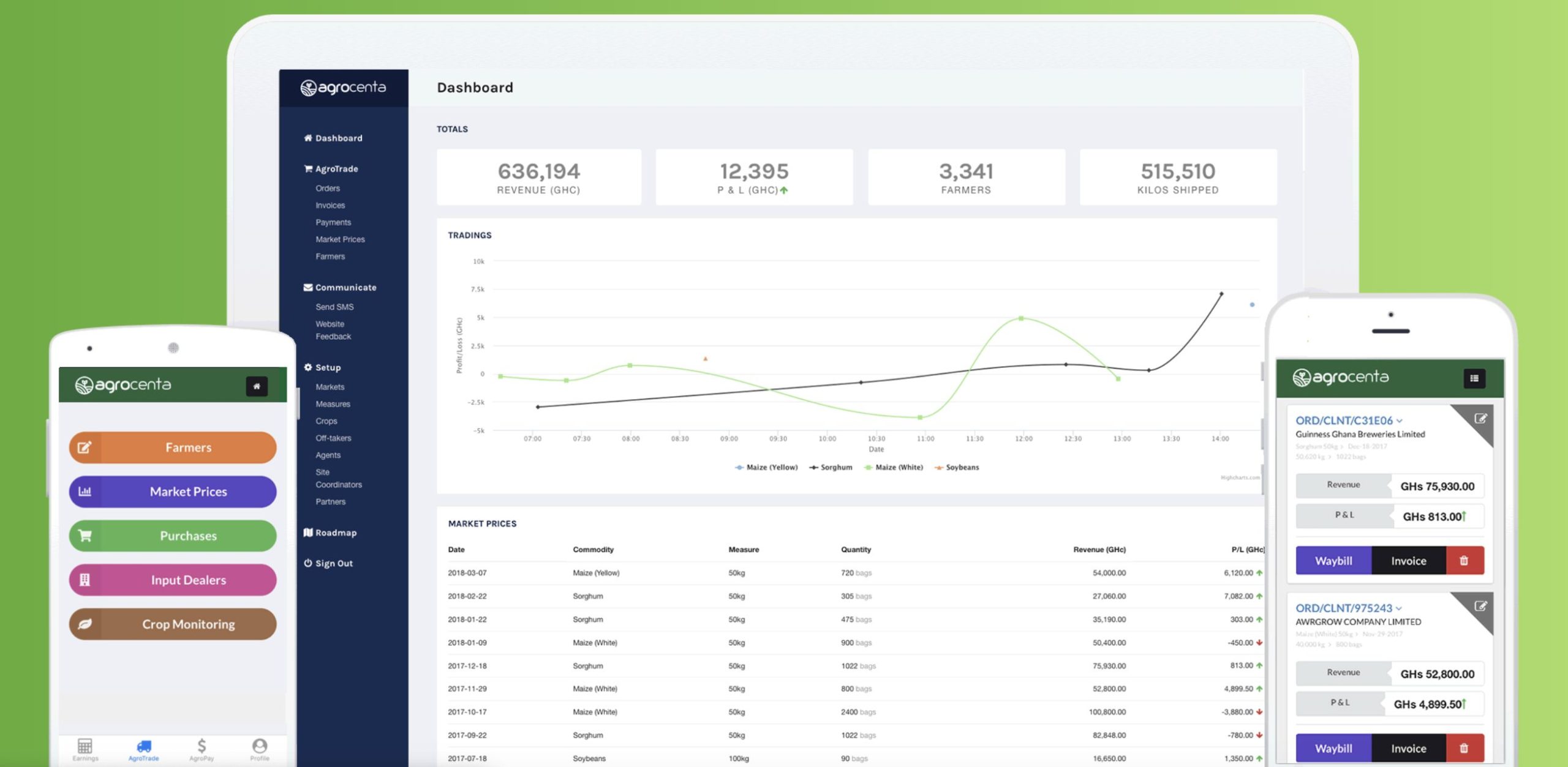Tap building icon on Input Dealers button

pyautogui.click(x=85, y=580)
